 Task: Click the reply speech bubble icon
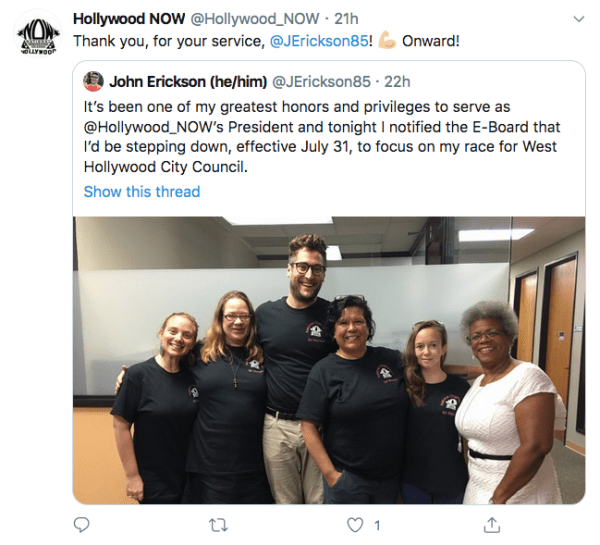(x=81, y=525)
